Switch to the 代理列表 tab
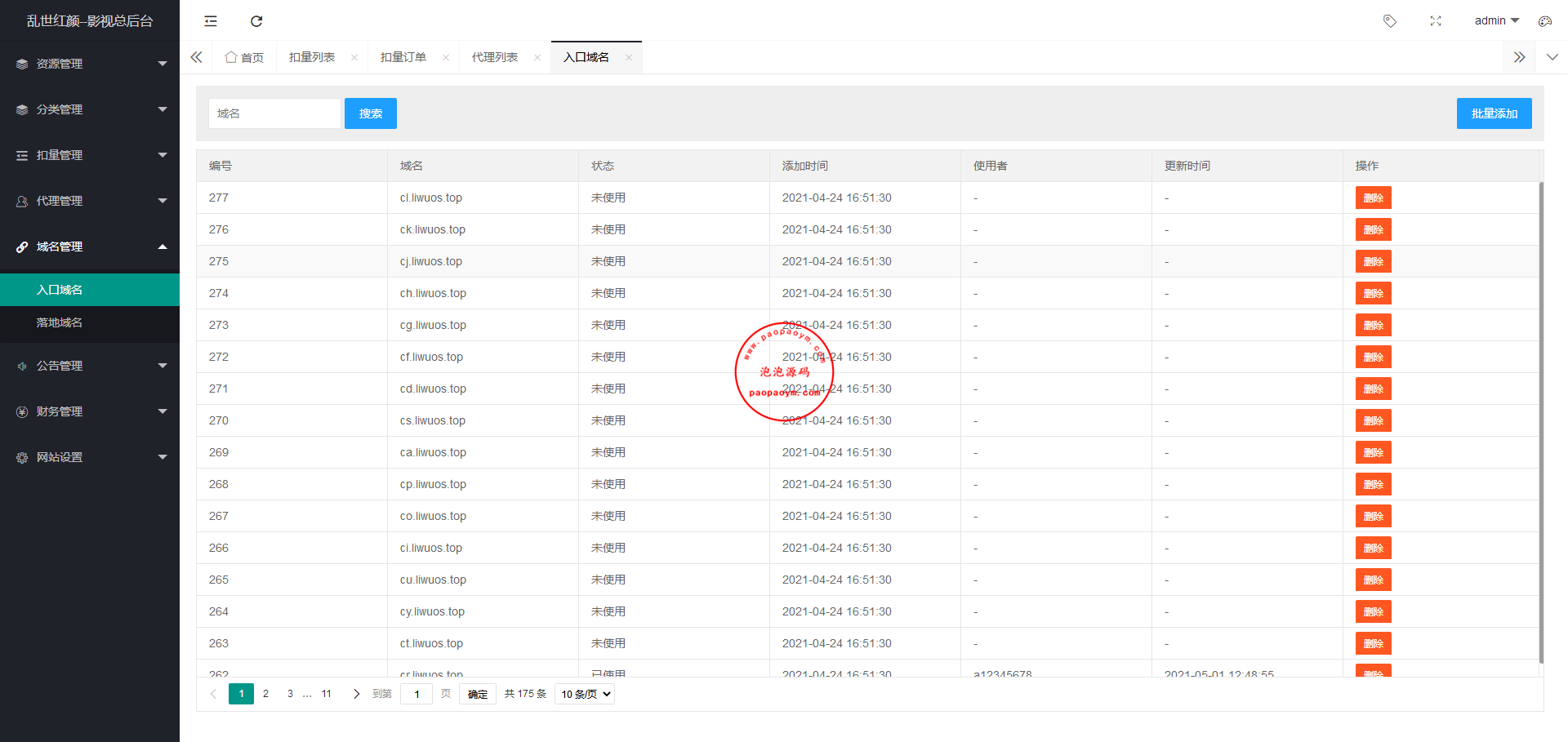The image size is (1568, 742). [494, 57]
